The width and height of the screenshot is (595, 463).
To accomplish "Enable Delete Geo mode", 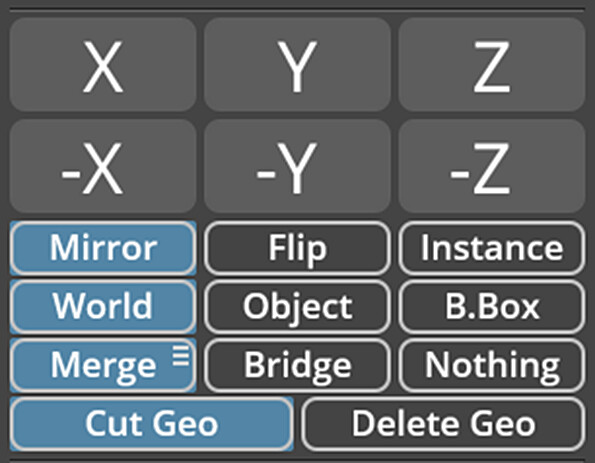I will pyautogui.click(x=443, y=424).
